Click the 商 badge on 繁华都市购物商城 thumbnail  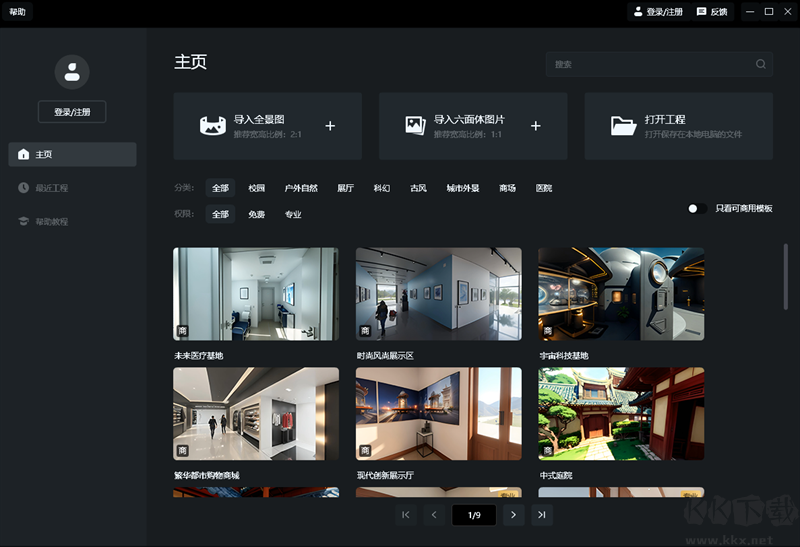click(x=182, y=451)
